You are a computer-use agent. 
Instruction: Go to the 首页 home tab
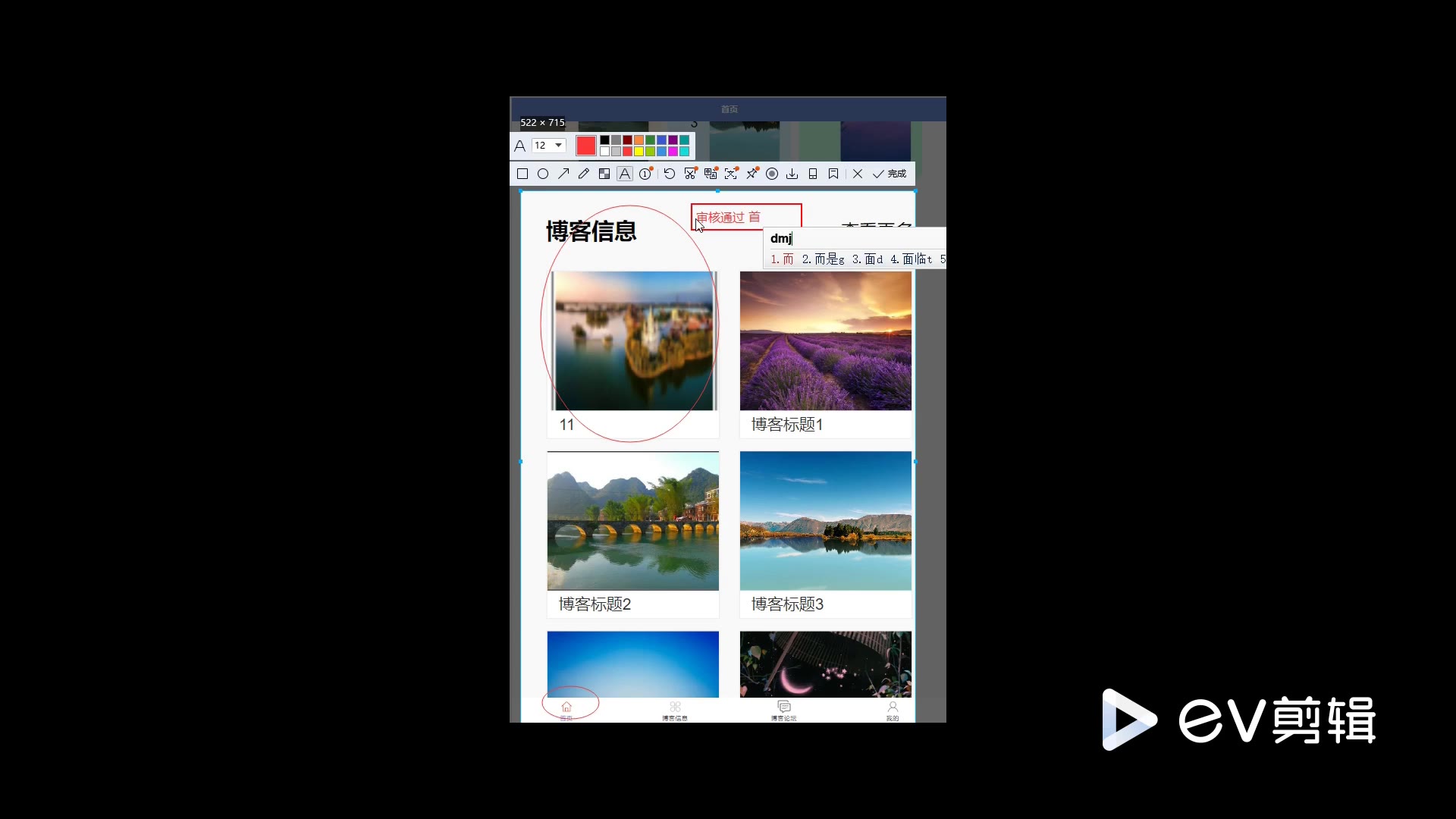click(x=566, y=711)
